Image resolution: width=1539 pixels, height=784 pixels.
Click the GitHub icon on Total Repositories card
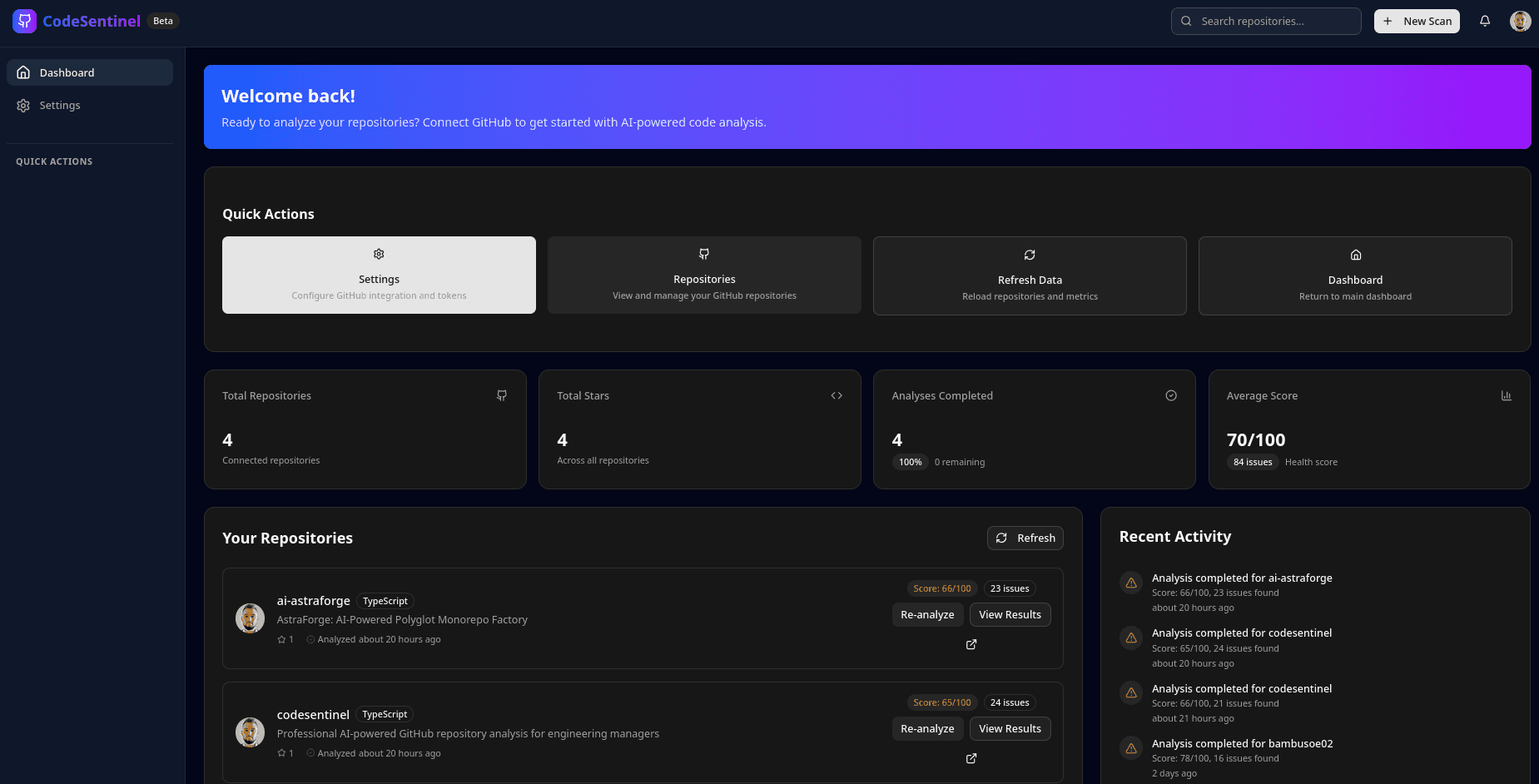tap(502, 395)
